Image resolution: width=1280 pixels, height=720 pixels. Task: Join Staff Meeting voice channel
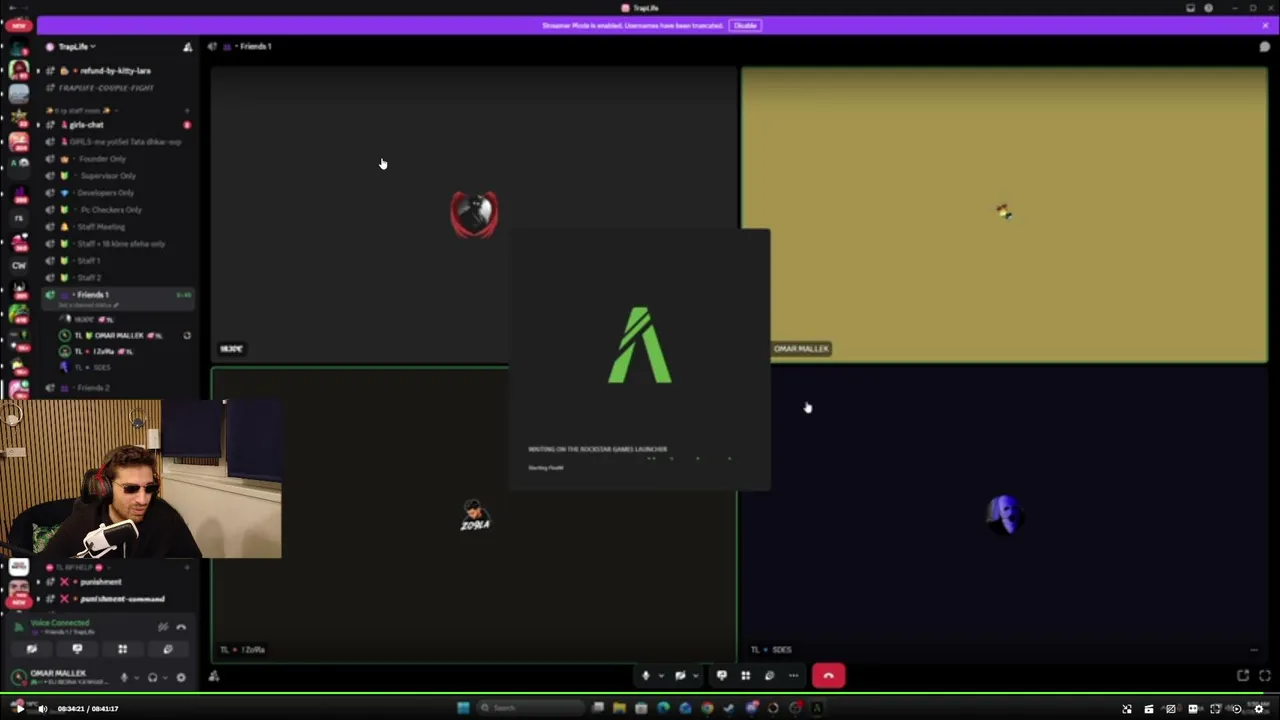coord(100,227)
